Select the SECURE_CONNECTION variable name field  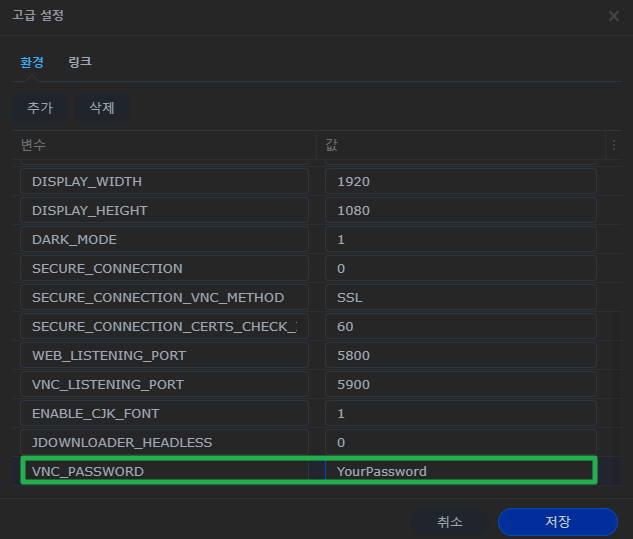click(164, 269)
